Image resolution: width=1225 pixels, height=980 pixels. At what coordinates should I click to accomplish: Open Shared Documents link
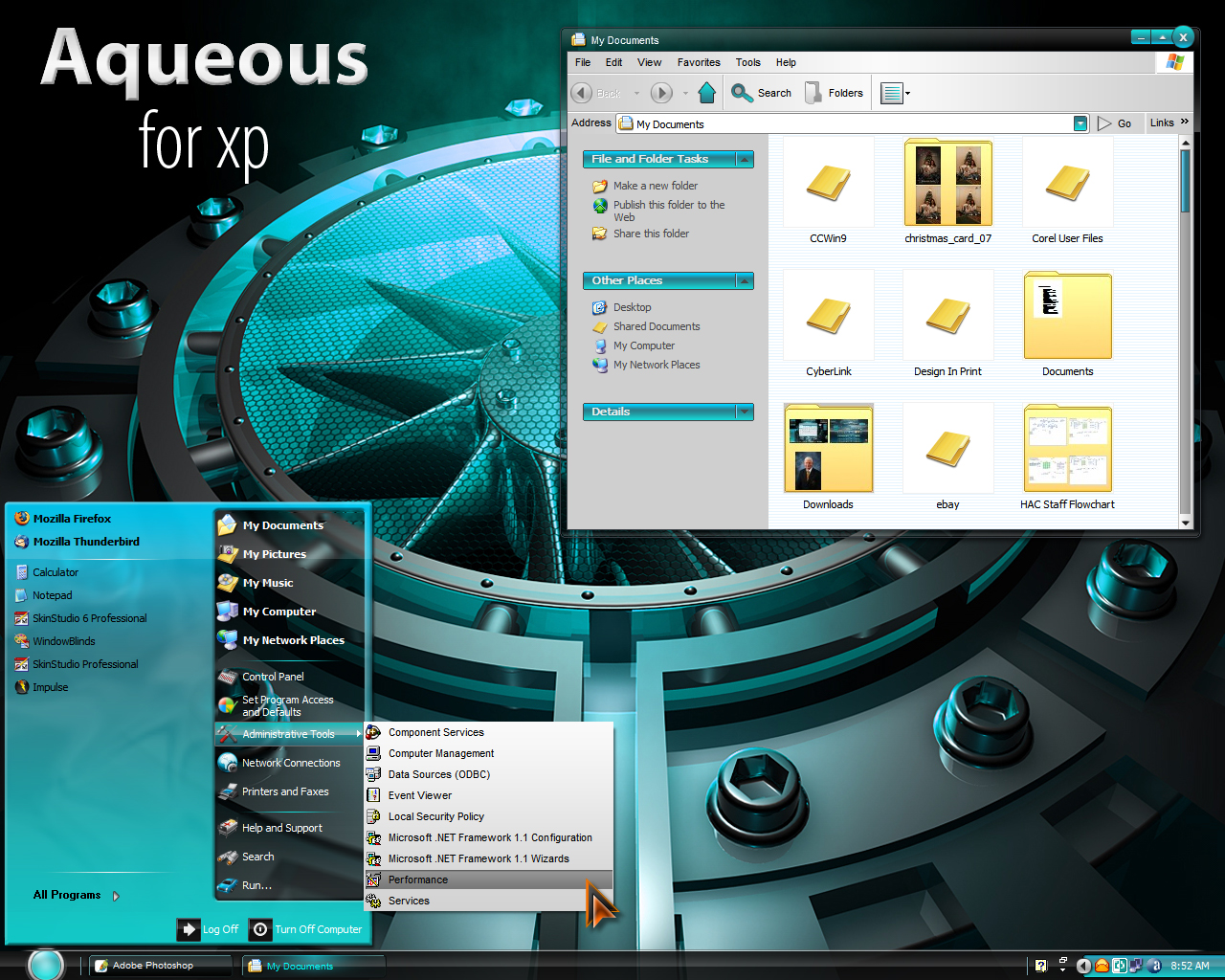(657, 326)
